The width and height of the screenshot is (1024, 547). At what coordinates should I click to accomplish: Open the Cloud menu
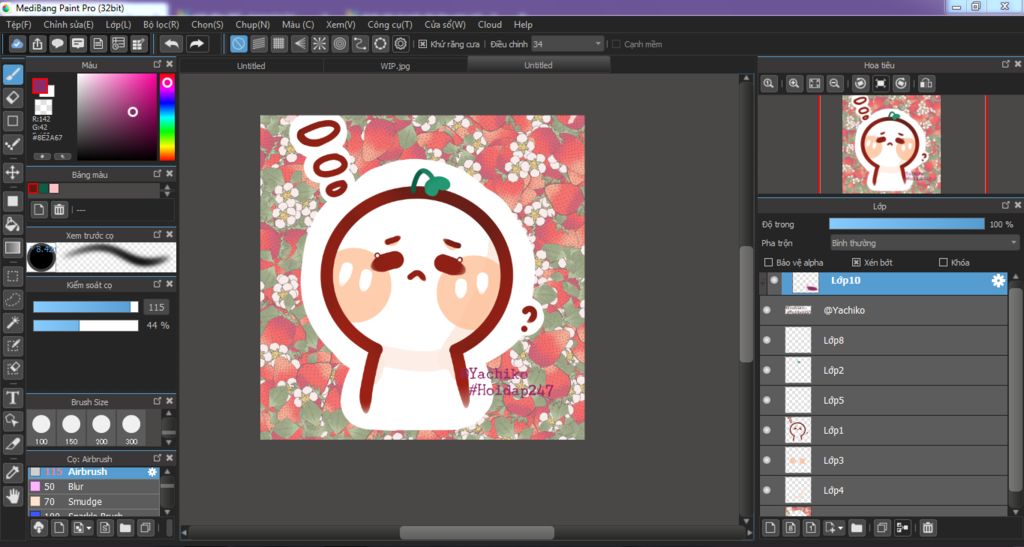[x=489, y=24]
